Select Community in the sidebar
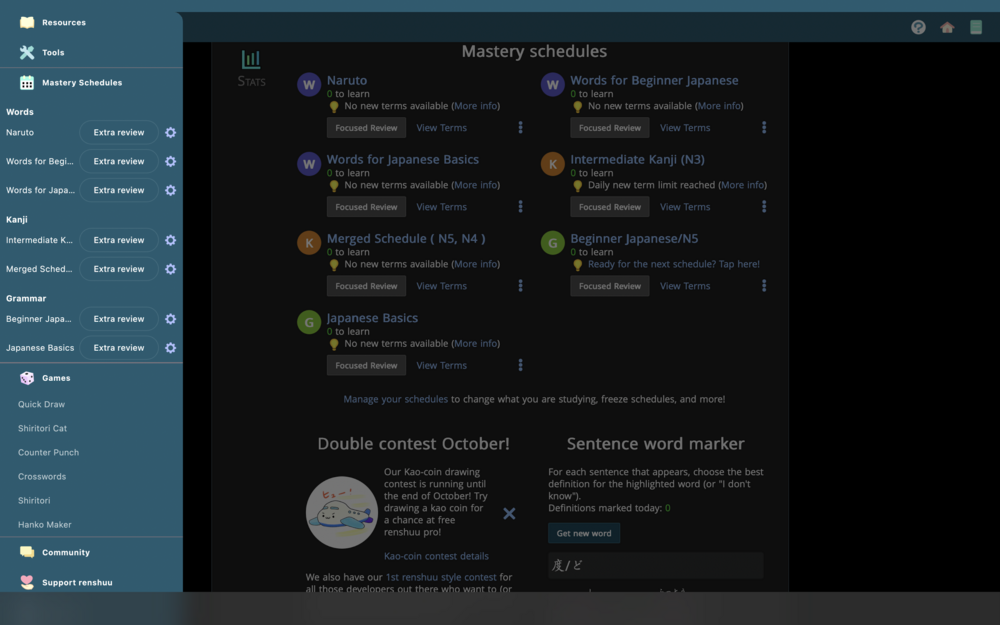The image size is (1000, 625). [x=65, y=552]
